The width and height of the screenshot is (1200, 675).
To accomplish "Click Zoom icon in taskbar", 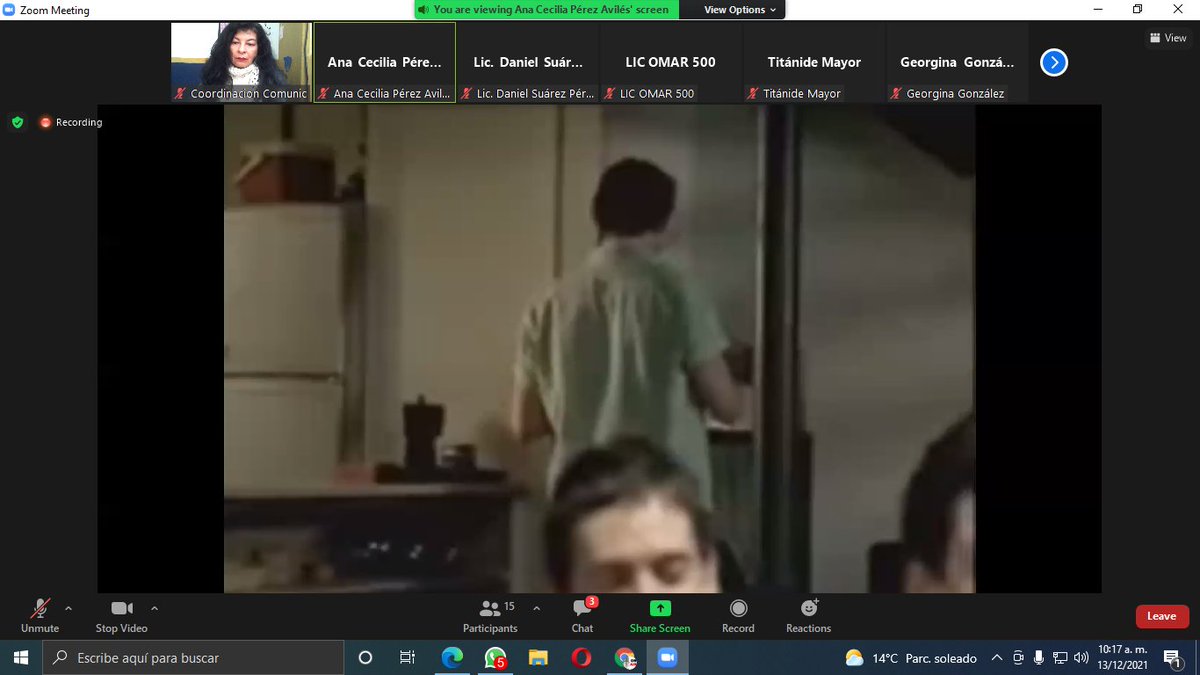I will tap(667, 658).
